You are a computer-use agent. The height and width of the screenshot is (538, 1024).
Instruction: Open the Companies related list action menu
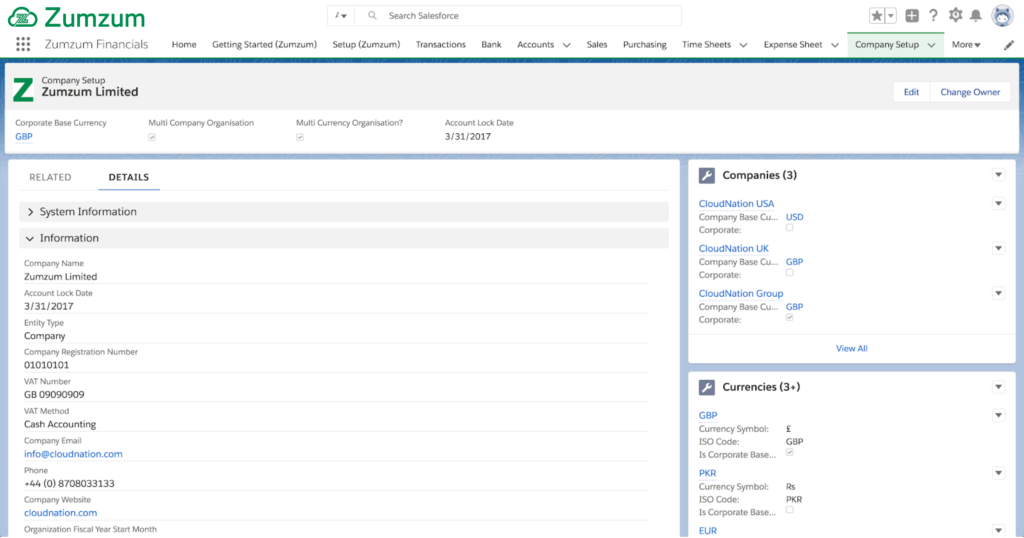coord(999,175)
